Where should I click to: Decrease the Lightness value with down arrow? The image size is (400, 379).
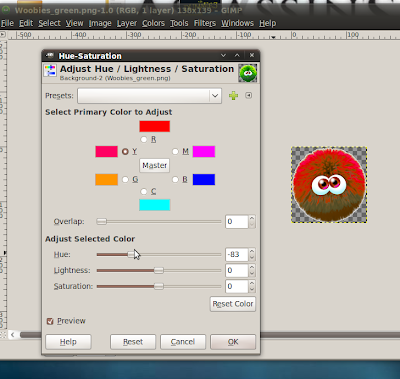click(x=252, y=274)
